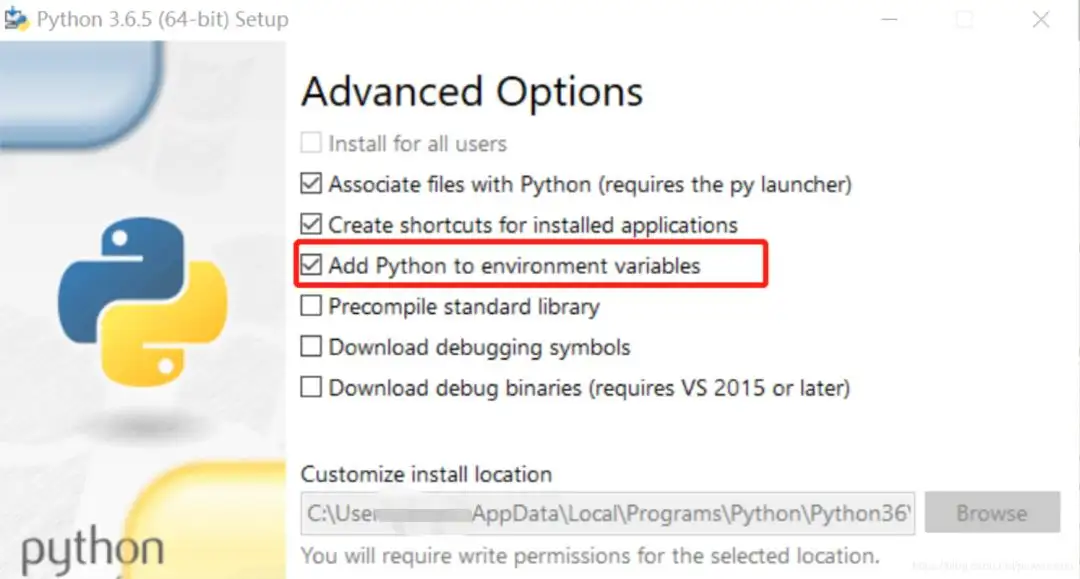The image size is (1080, 579).
Task: Minimize the Python Setup window
Action: [x=889, y=18]
